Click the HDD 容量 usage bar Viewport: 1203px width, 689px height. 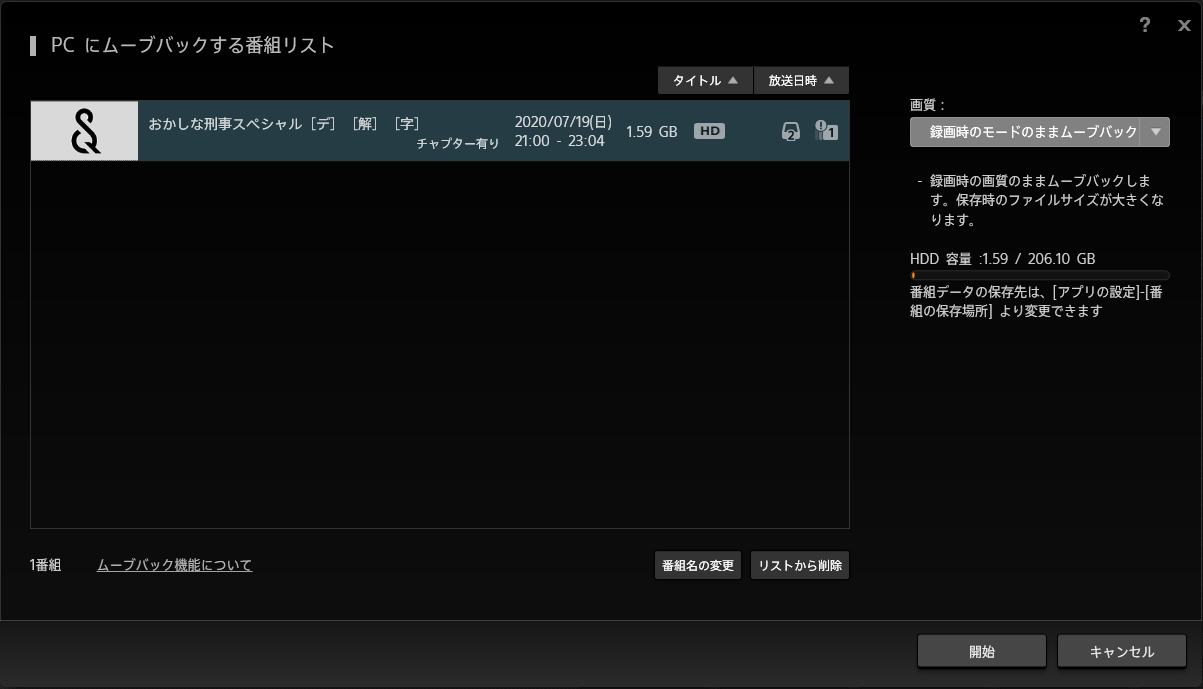click(x=1039, y=275)
